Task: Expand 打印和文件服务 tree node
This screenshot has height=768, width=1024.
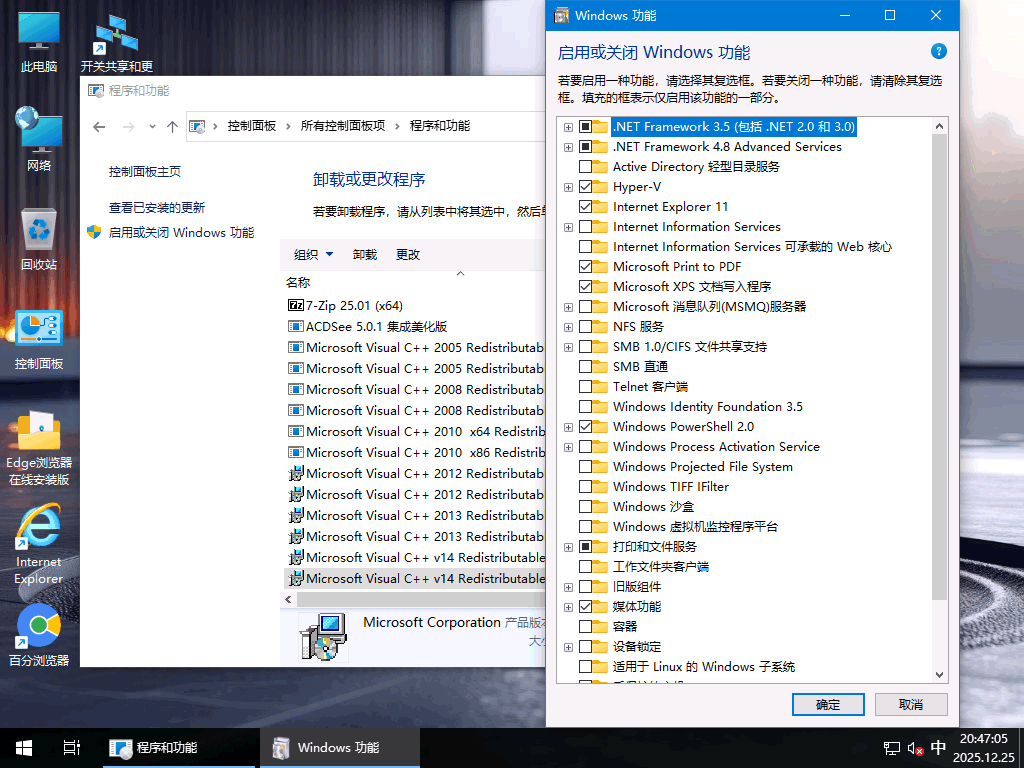Action: tap(568, 547)
